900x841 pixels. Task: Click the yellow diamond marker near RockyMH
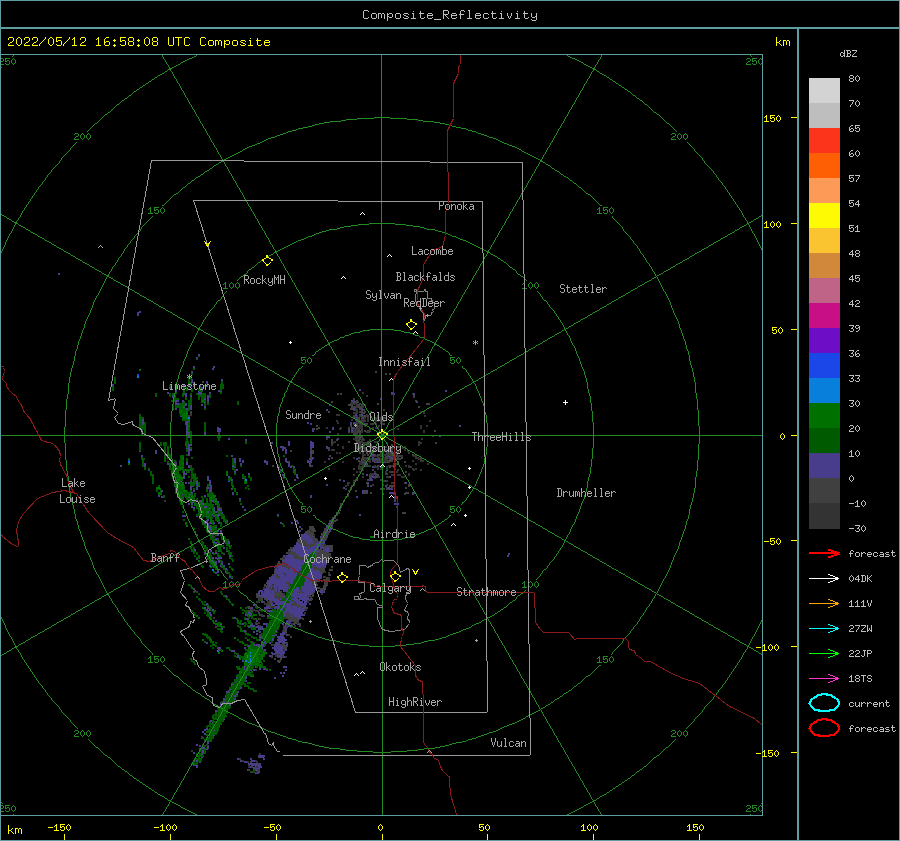pyautogui.click(x=267, y=261)
